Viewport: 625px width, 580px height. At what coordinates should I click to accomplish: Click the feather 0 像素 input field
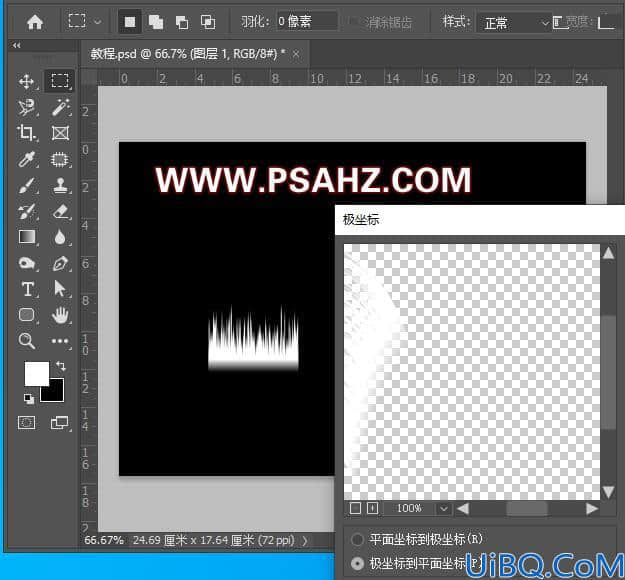click(307, 22)
